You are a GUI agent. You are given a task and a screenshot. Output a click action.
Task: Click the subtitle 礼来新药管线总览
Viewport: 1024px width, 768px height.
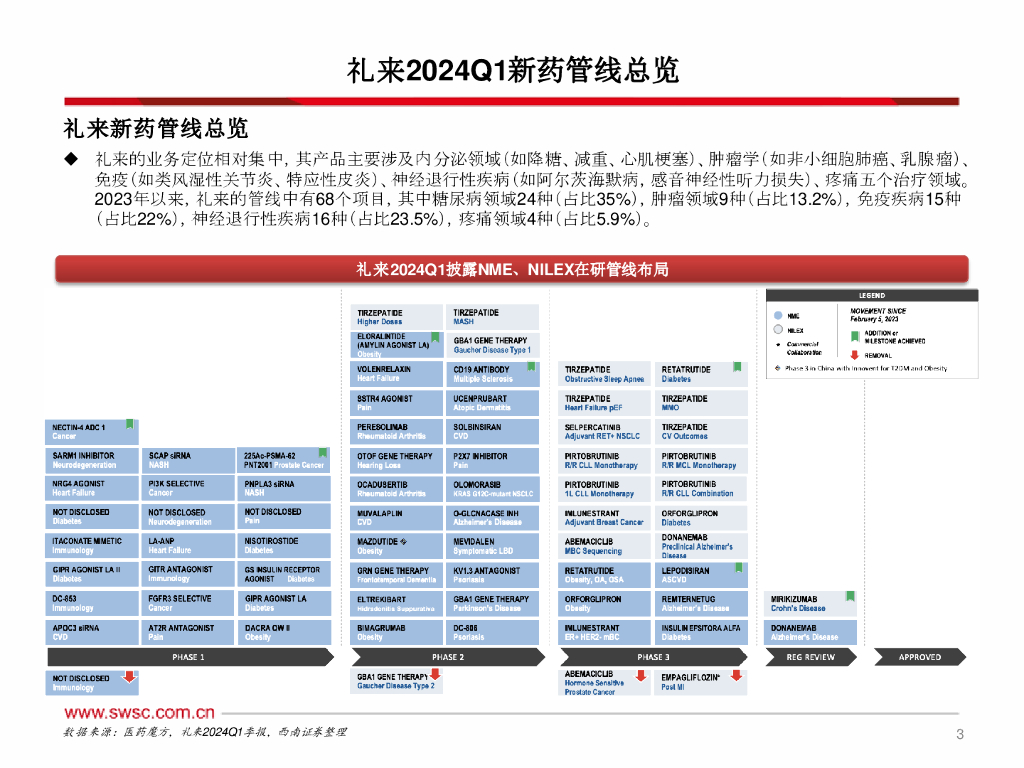(155, 129)
